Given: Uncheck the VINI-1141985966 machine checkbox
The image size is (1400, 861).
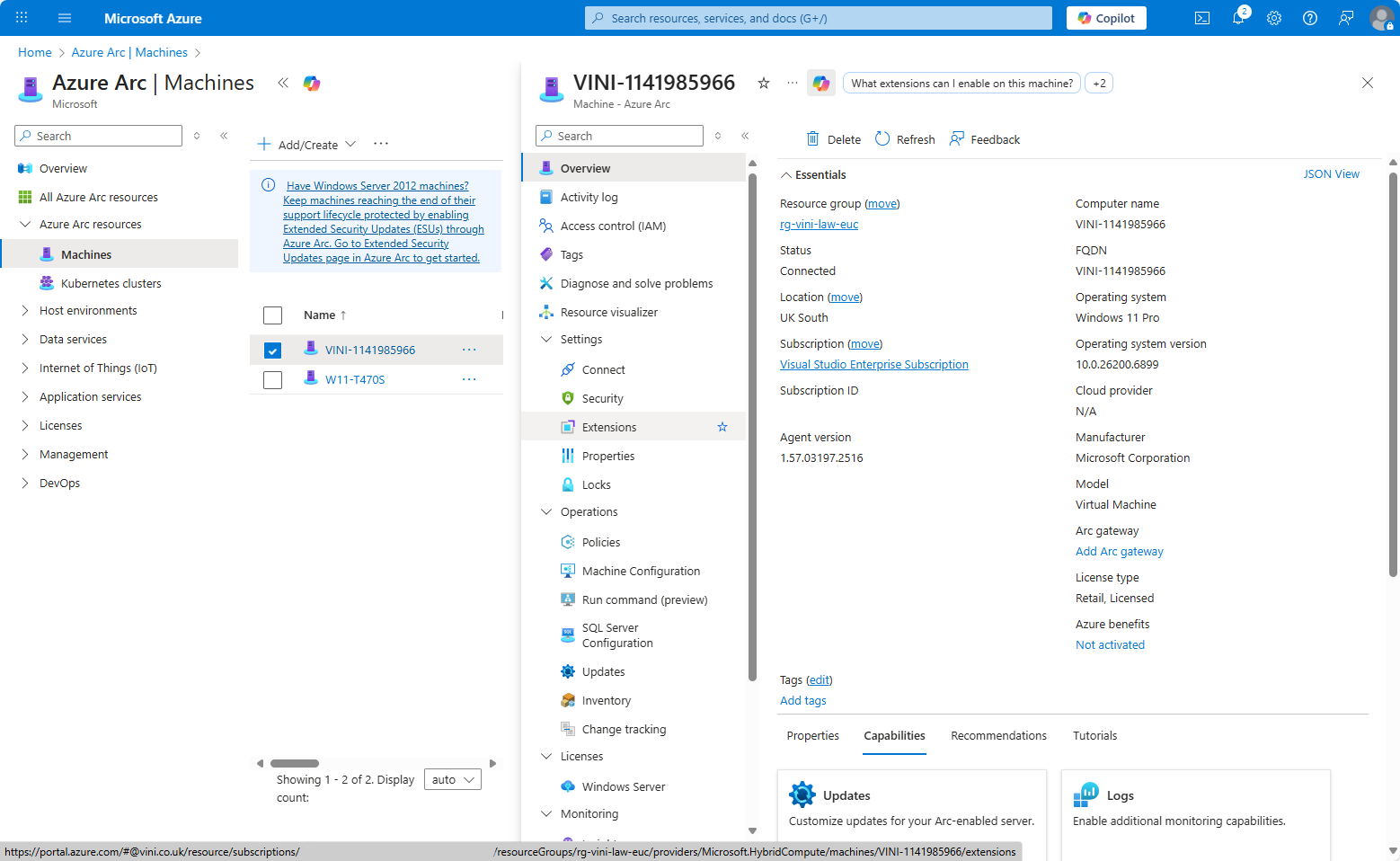Looking at the screenshot, I should 273,351.
